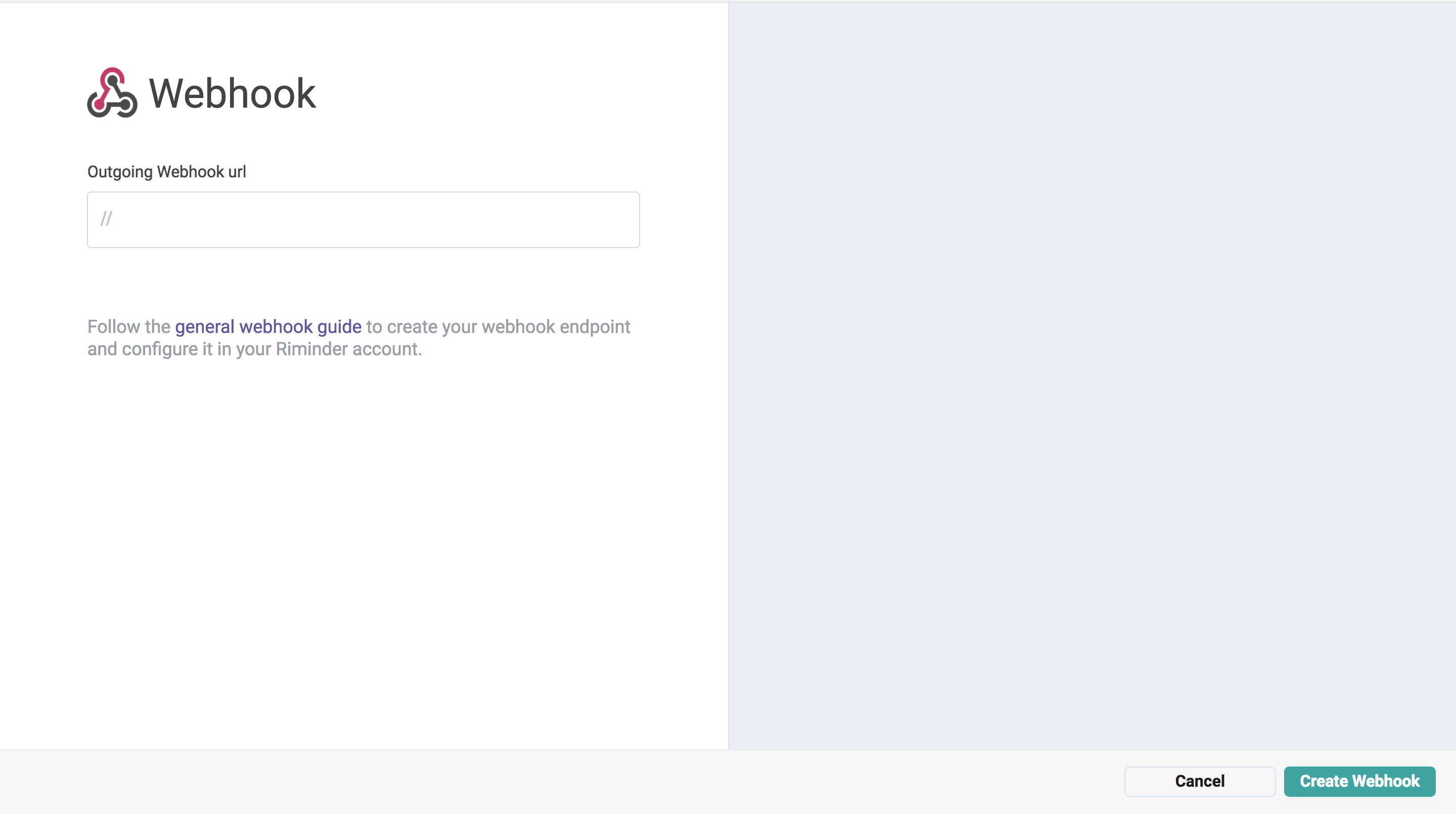Click 'to create your webhook endpoint' text
1456x814 pixels.
(497, 326)
